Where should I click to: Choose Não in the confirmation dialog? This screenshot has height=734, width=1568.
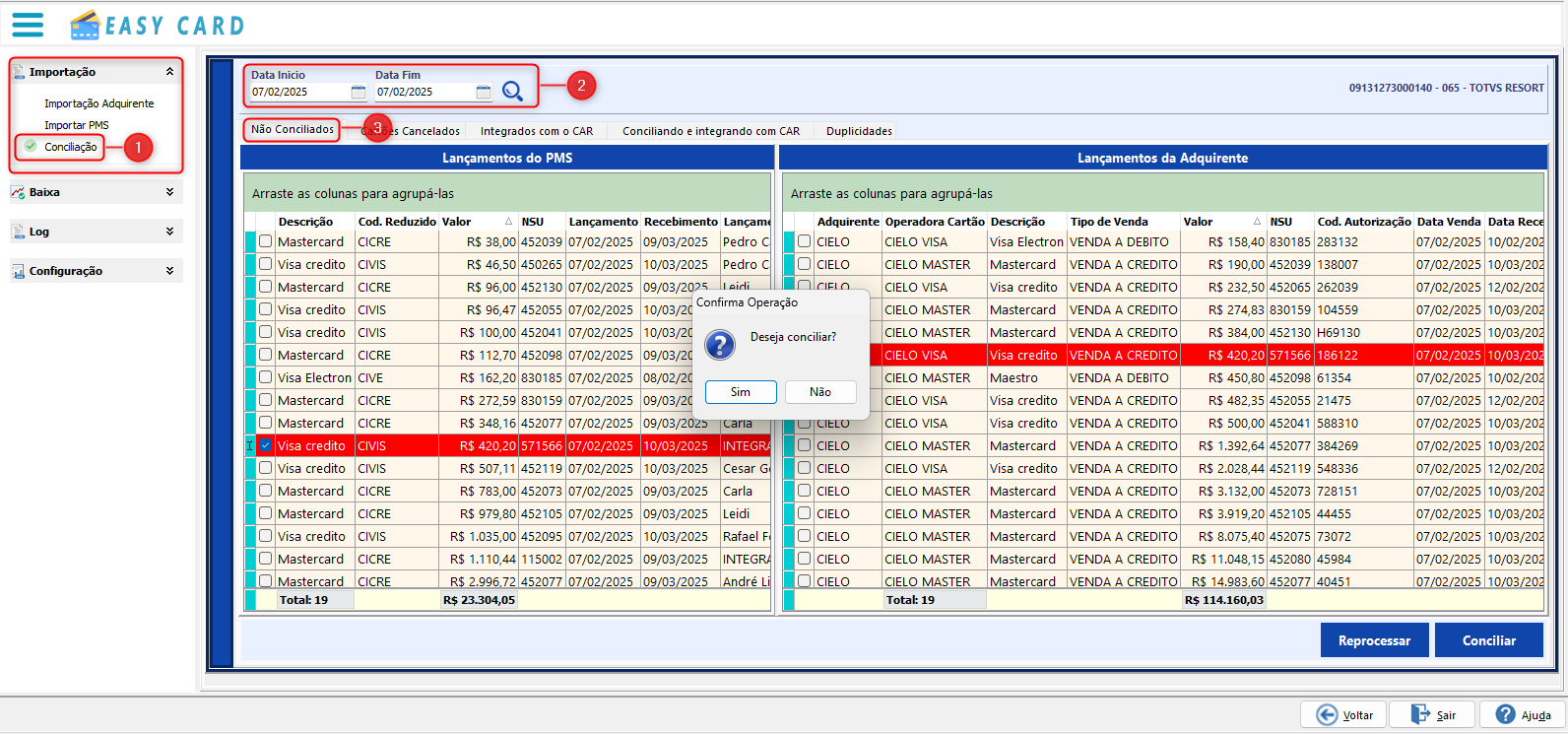820,392
